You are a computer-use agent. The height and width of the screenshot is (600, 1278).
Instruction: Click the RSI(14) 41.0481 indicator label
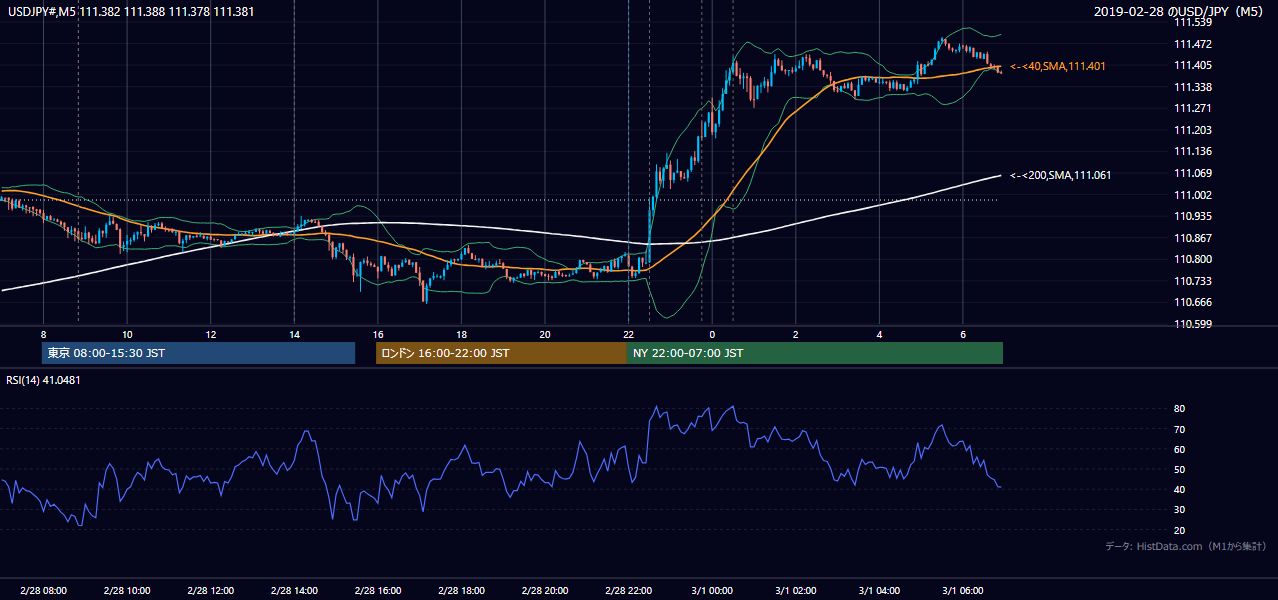point(43,380)
